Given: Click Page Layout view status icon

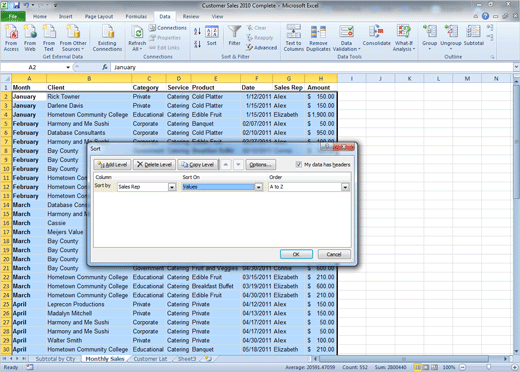Looking at the screenshot, I should pos(426,367).
